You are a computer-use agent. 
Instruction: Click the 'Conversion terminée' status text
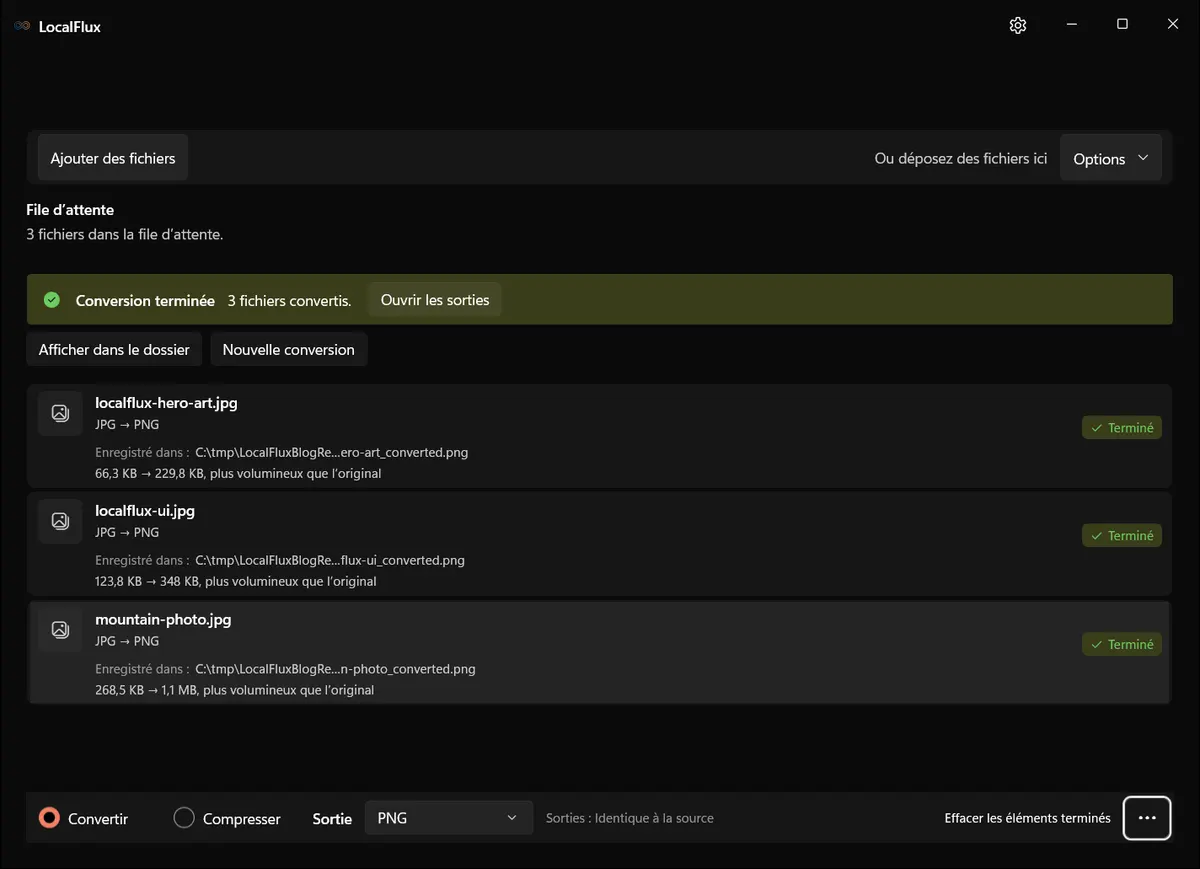[145, 301]
